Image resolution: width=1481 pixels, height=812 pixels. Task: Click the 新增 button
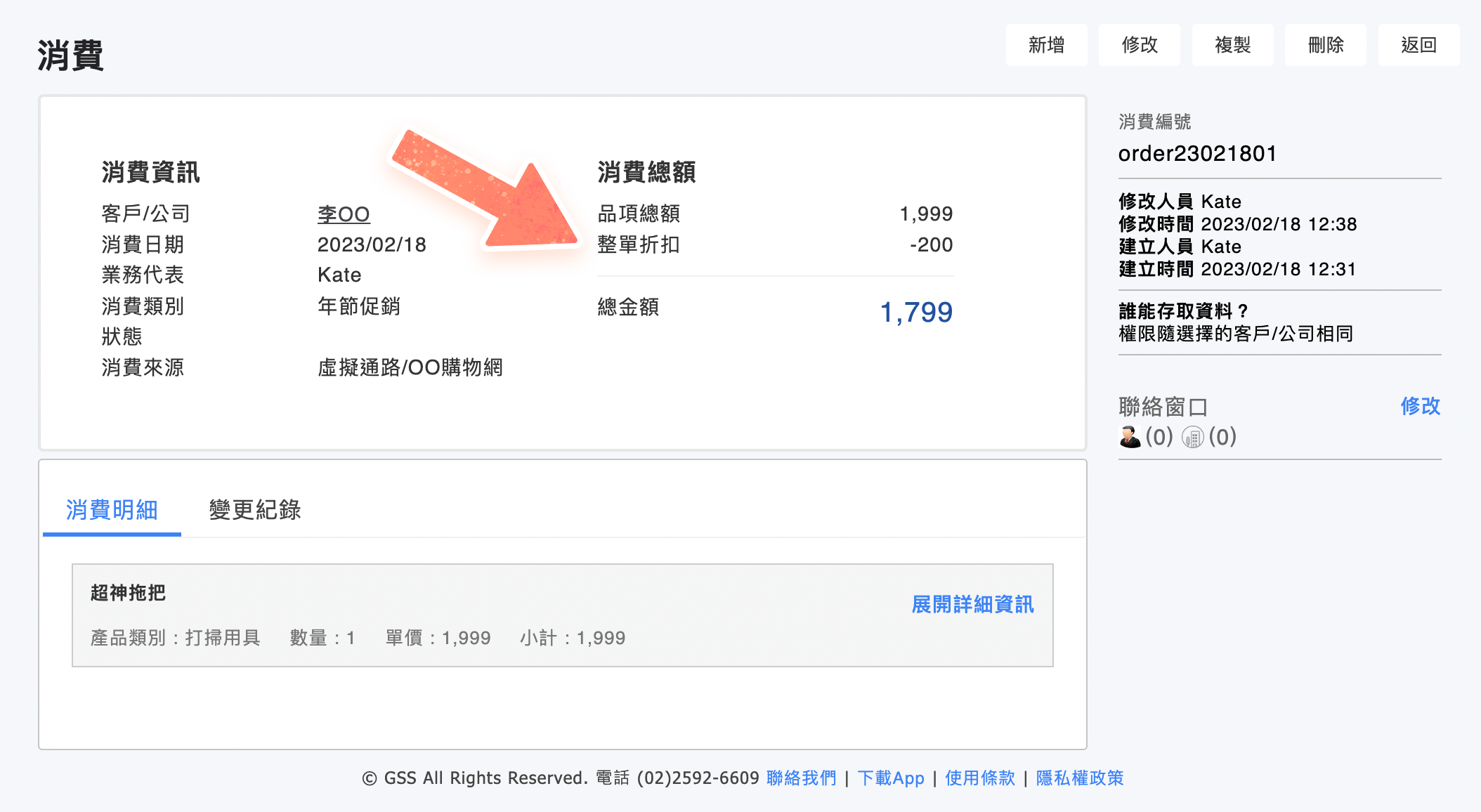click(1046, 45)
